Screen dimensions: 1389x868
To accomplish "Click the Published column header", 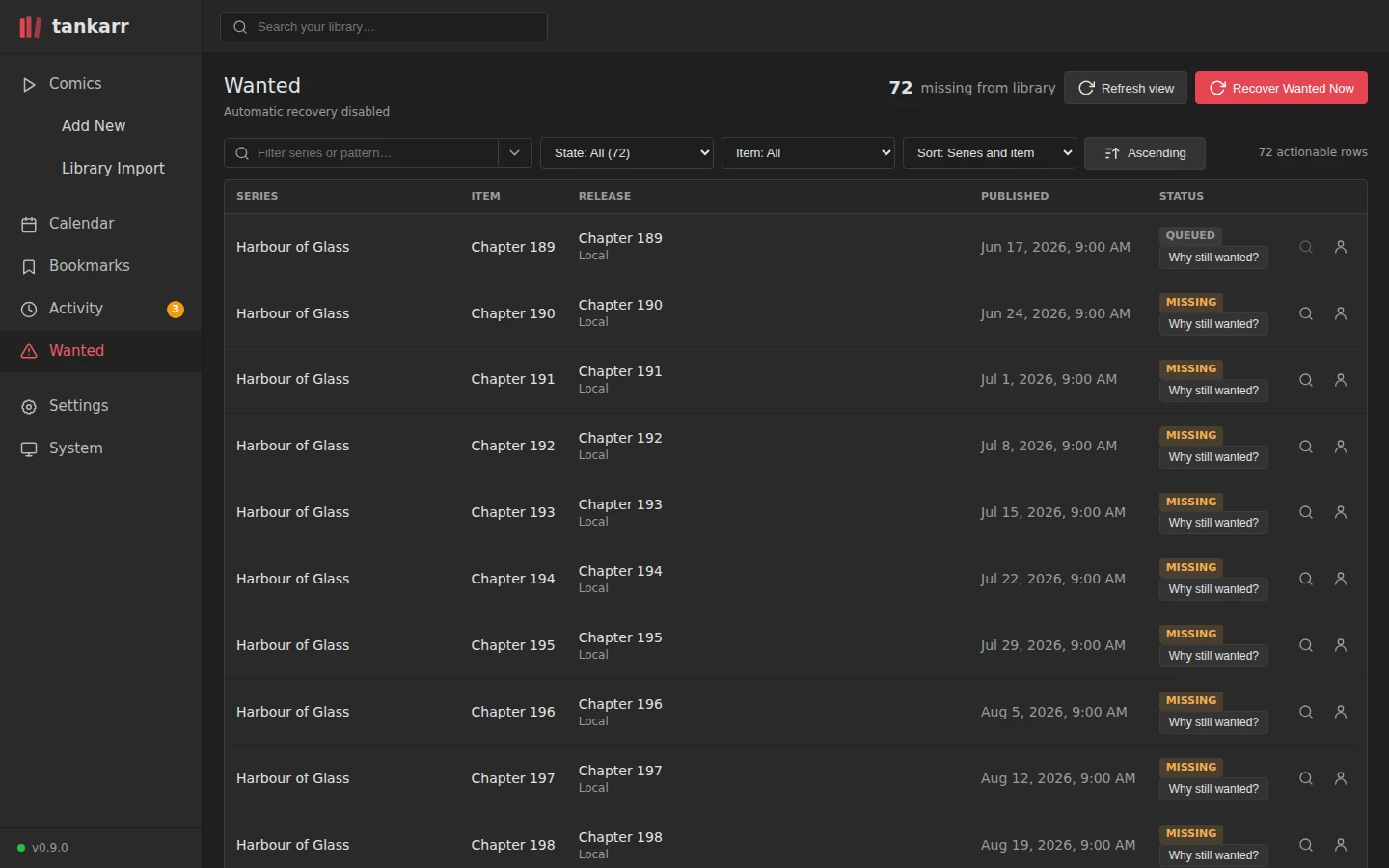I will point(1015,196).
